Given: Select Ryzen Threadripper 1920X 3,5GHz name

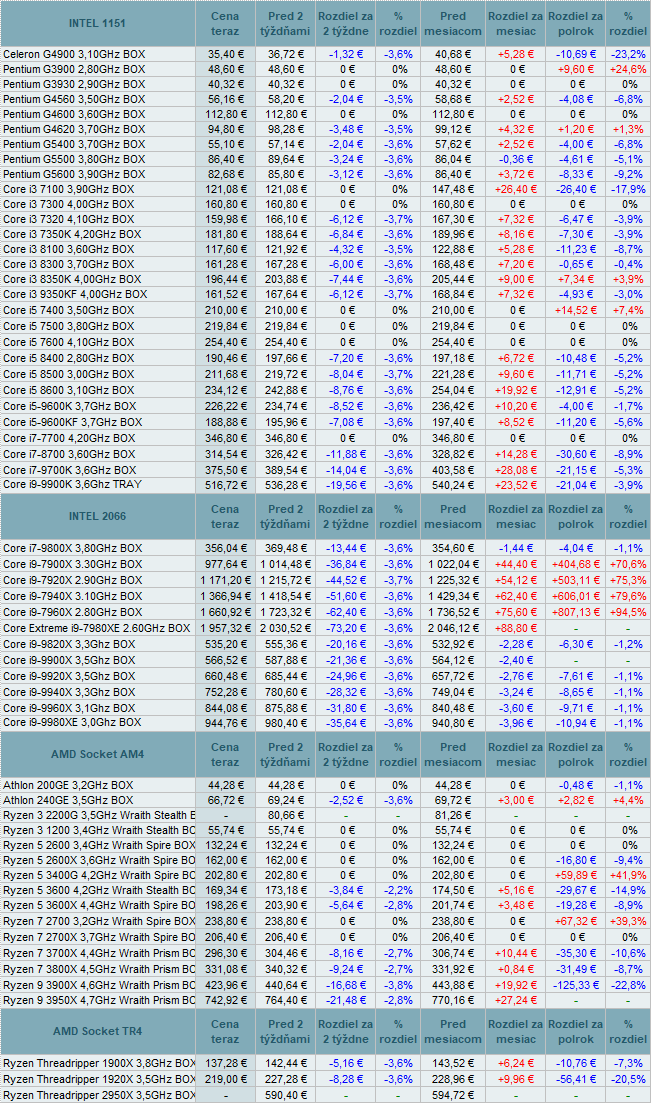Looking at the screenshot, I should pyautogui.click(x=99, y=1079).
